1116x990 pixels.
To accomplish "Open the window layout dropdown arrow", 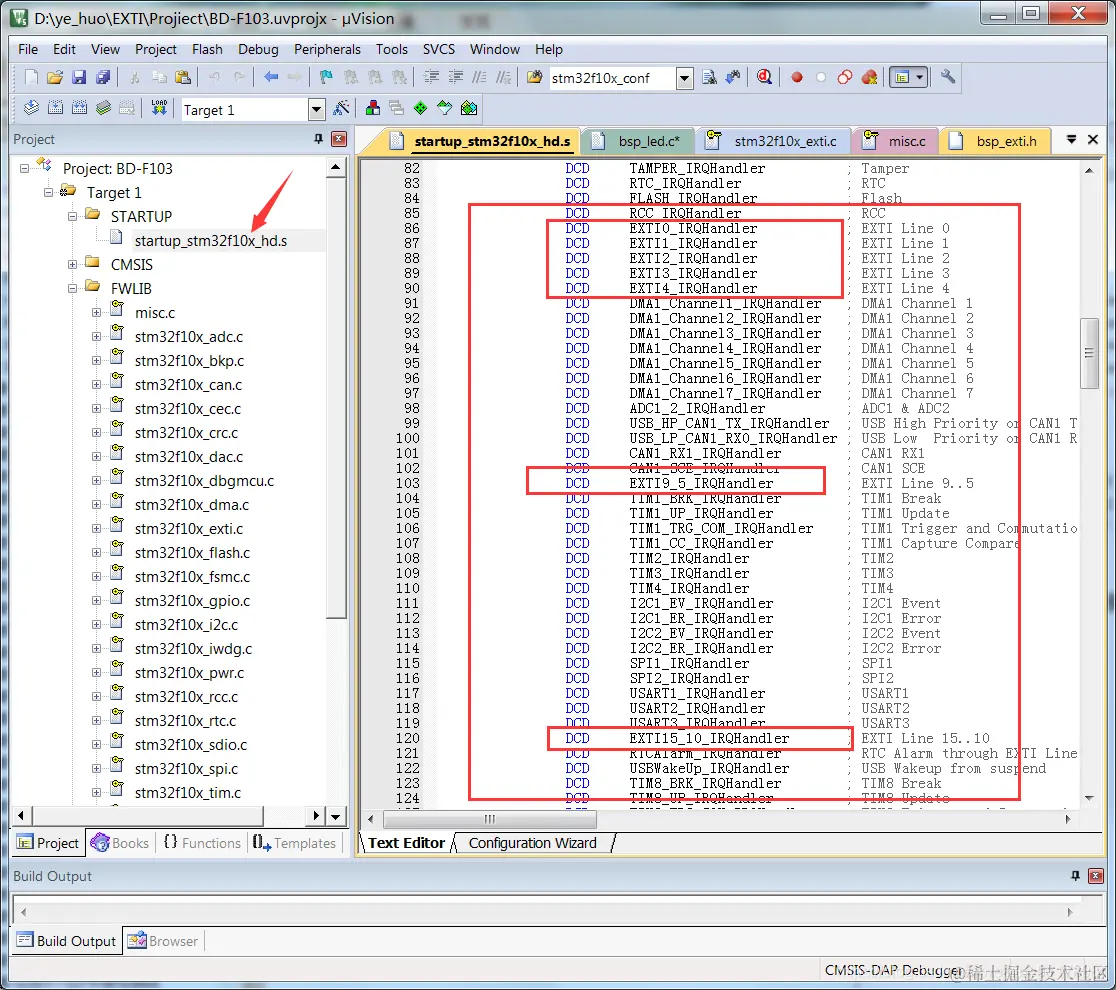I will pyautogui.click(x=920, y=77).
